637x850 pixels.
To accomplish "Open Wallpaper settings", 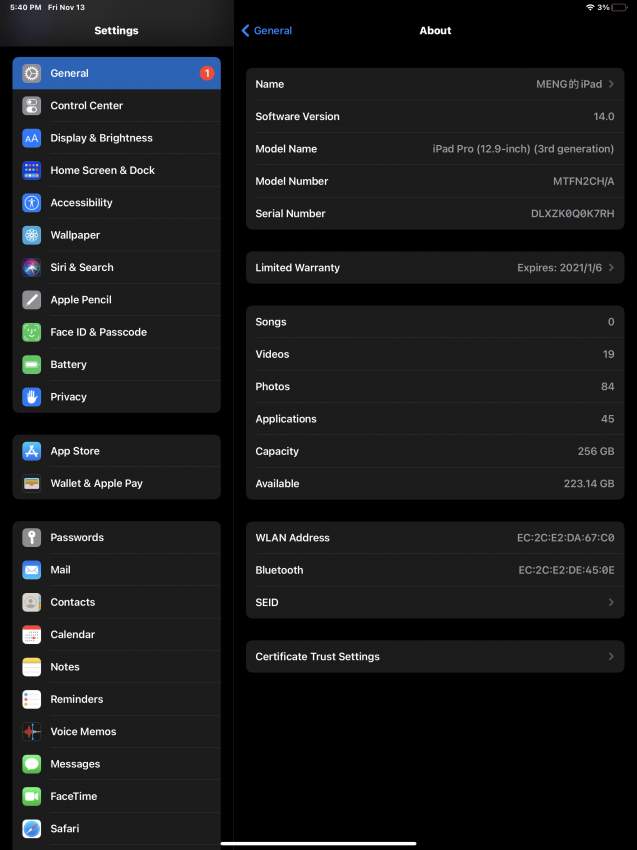I will tap(117, 235).
